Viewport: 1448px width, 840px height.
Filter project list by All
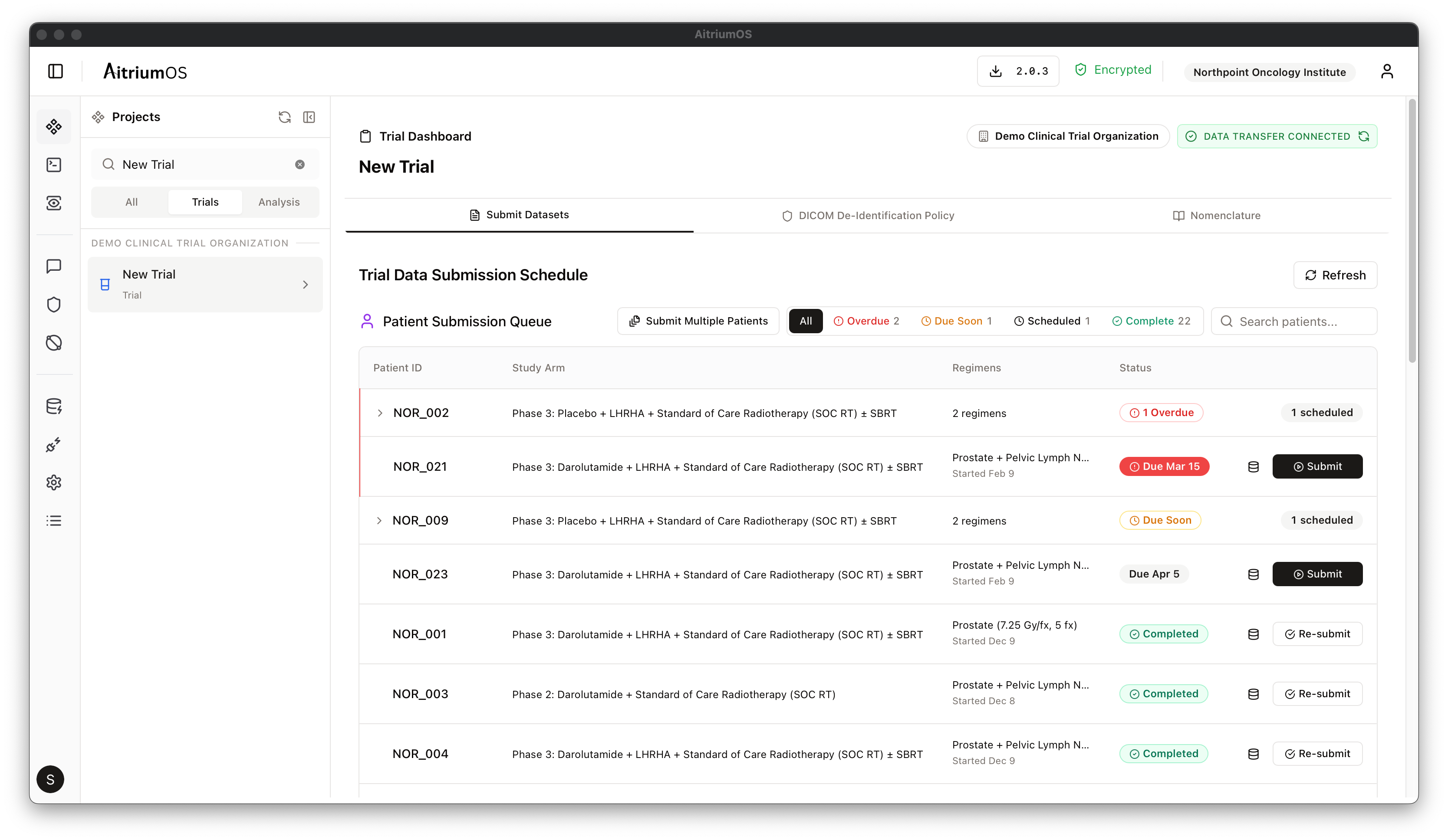(131, 202)
